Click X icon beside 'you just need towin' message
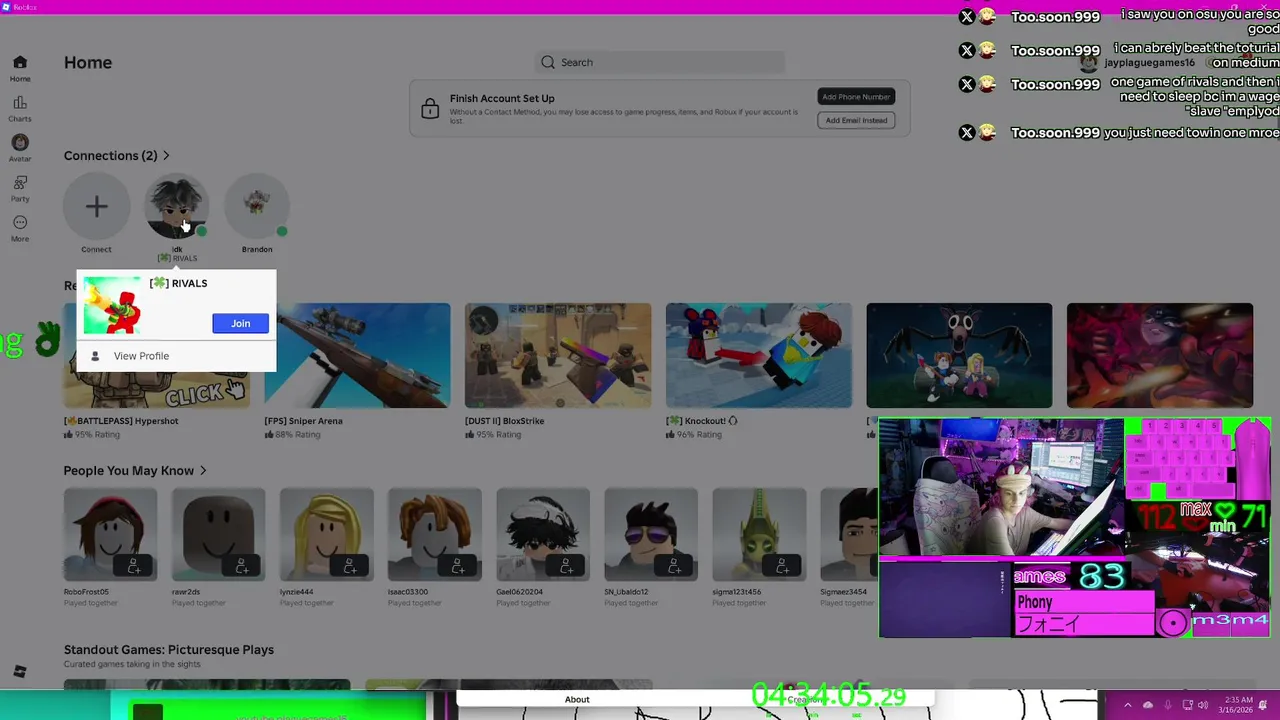Viewport: 1280px width, 720px height. tap(967, 132)
